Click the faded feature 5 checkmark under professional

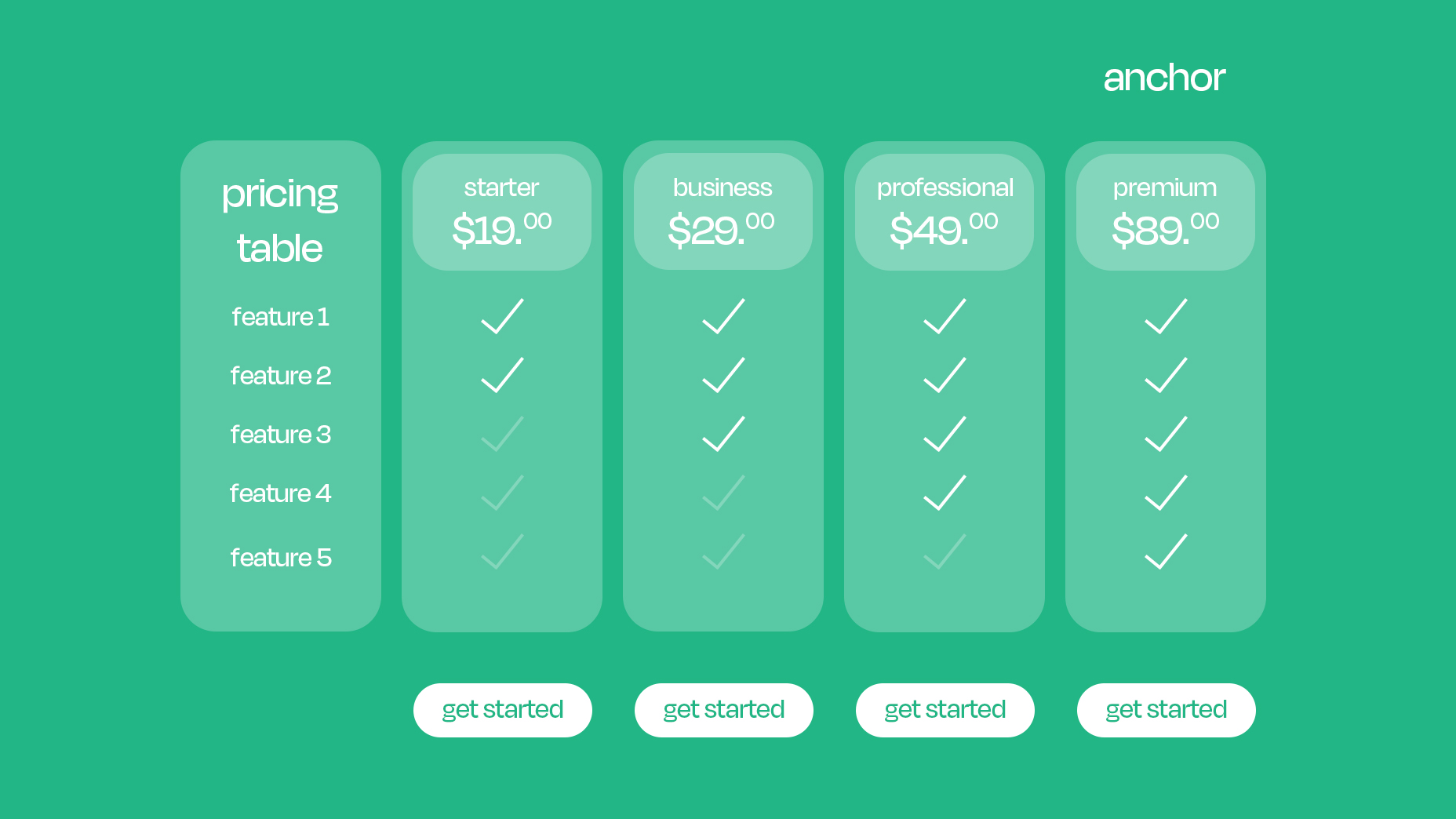(945, 551)
